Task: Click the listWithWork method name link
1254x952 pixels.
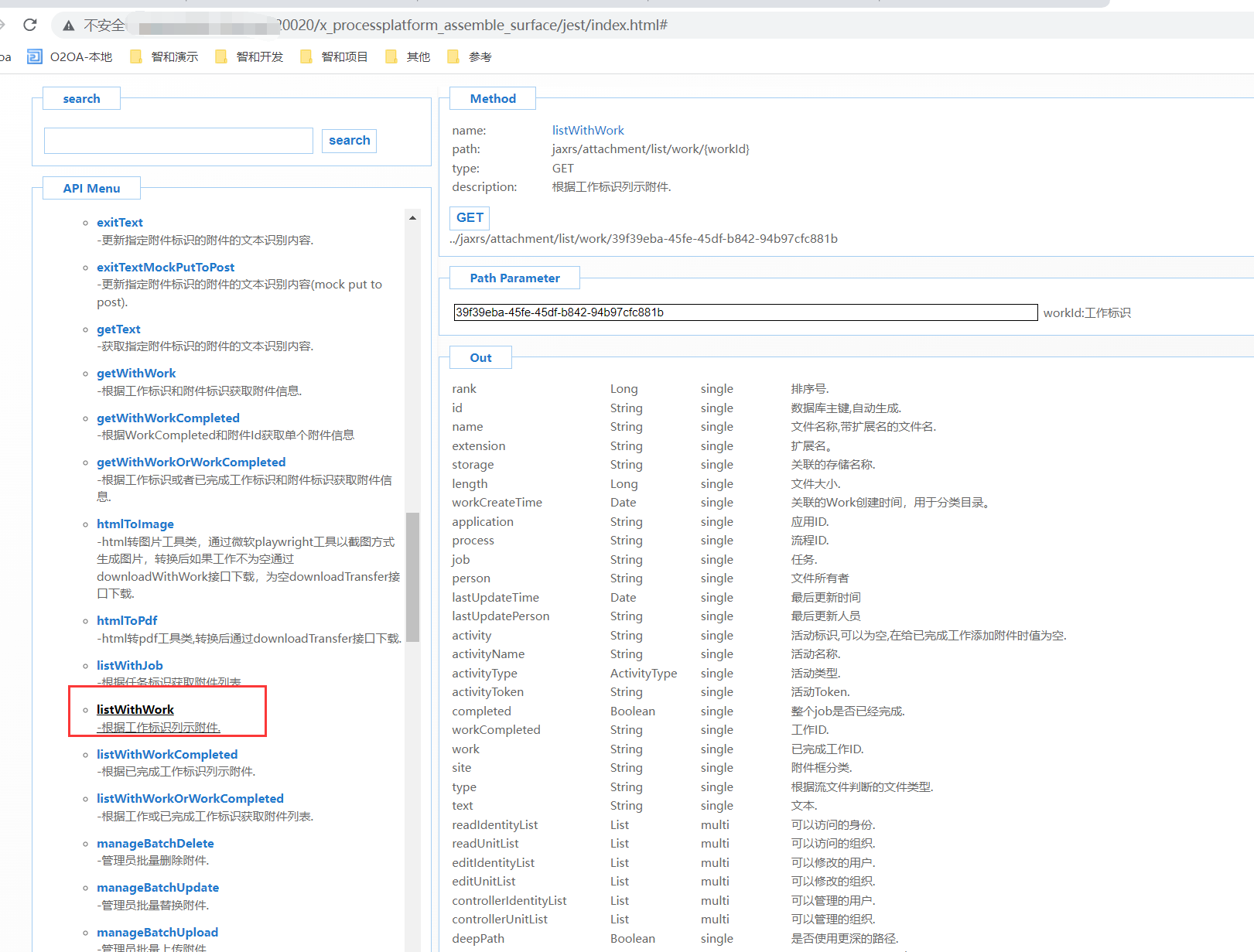Action: pos(588,130)
